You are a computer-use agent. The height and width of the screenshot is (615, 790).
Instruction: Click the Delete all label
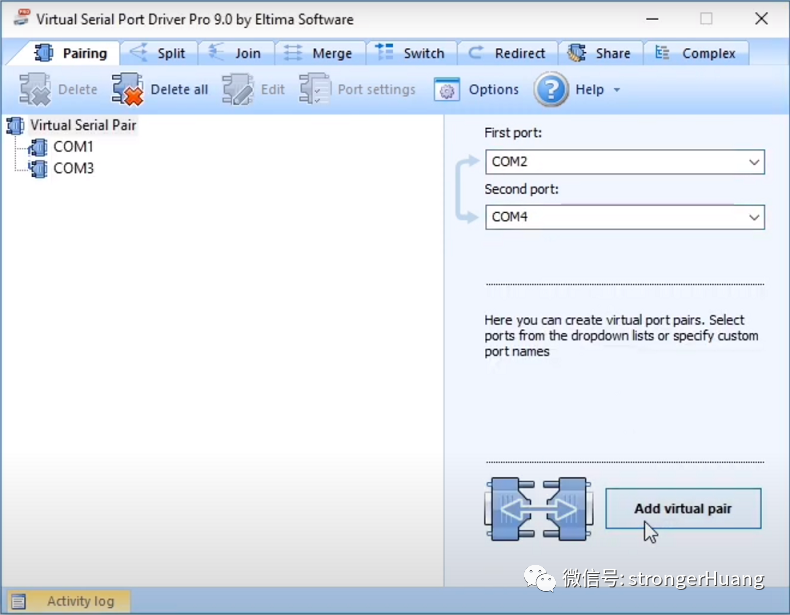[179, 90]
